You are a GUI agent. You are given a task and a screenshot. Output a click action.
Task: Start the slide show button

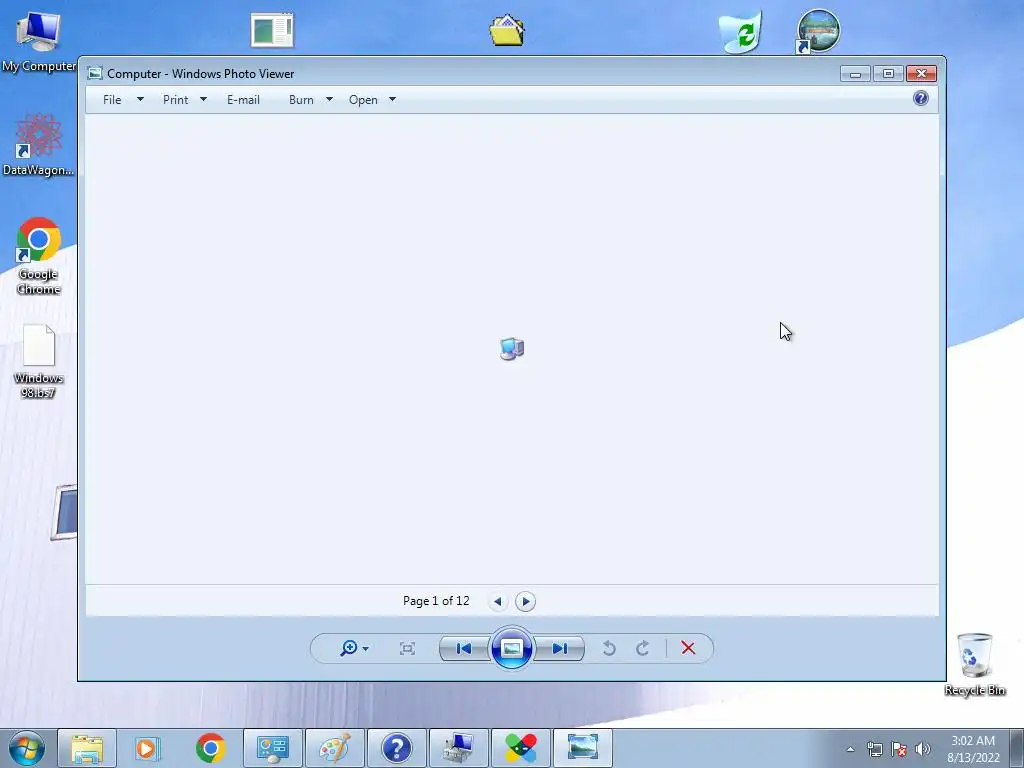tap(511, 648)
